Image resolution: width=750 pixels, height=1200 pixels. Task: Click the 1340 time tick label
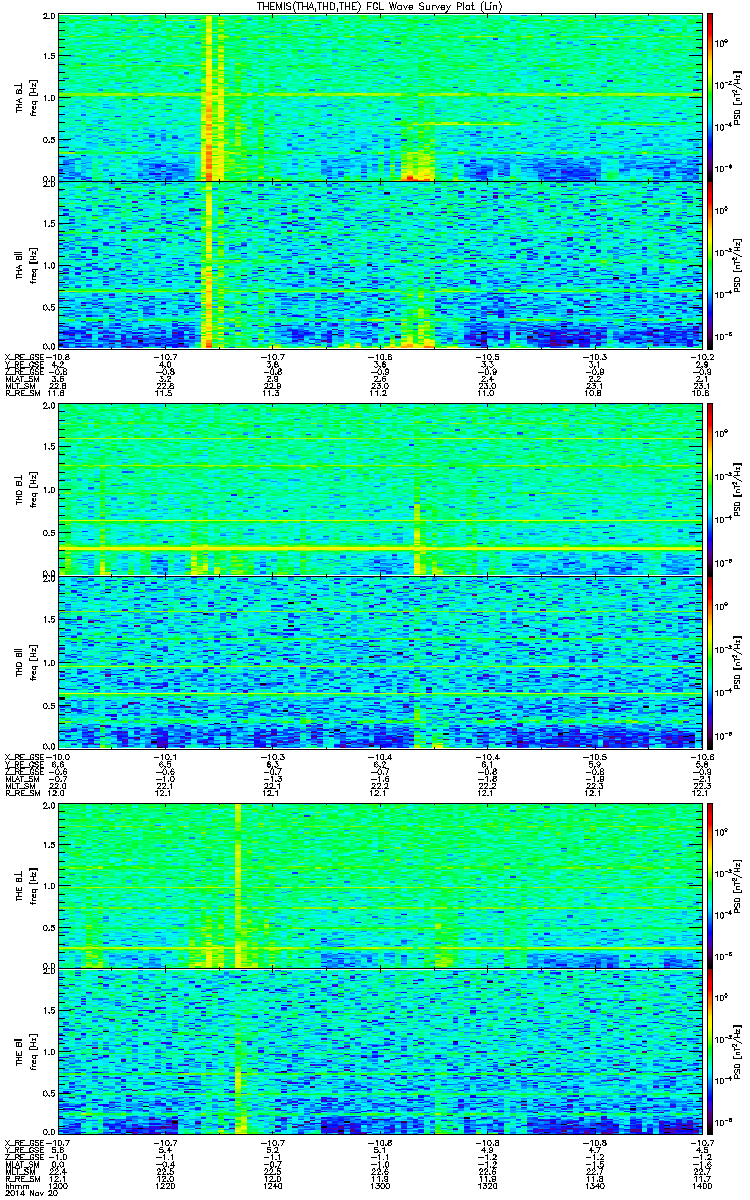pyautogui.click(x=594, y=1187)
